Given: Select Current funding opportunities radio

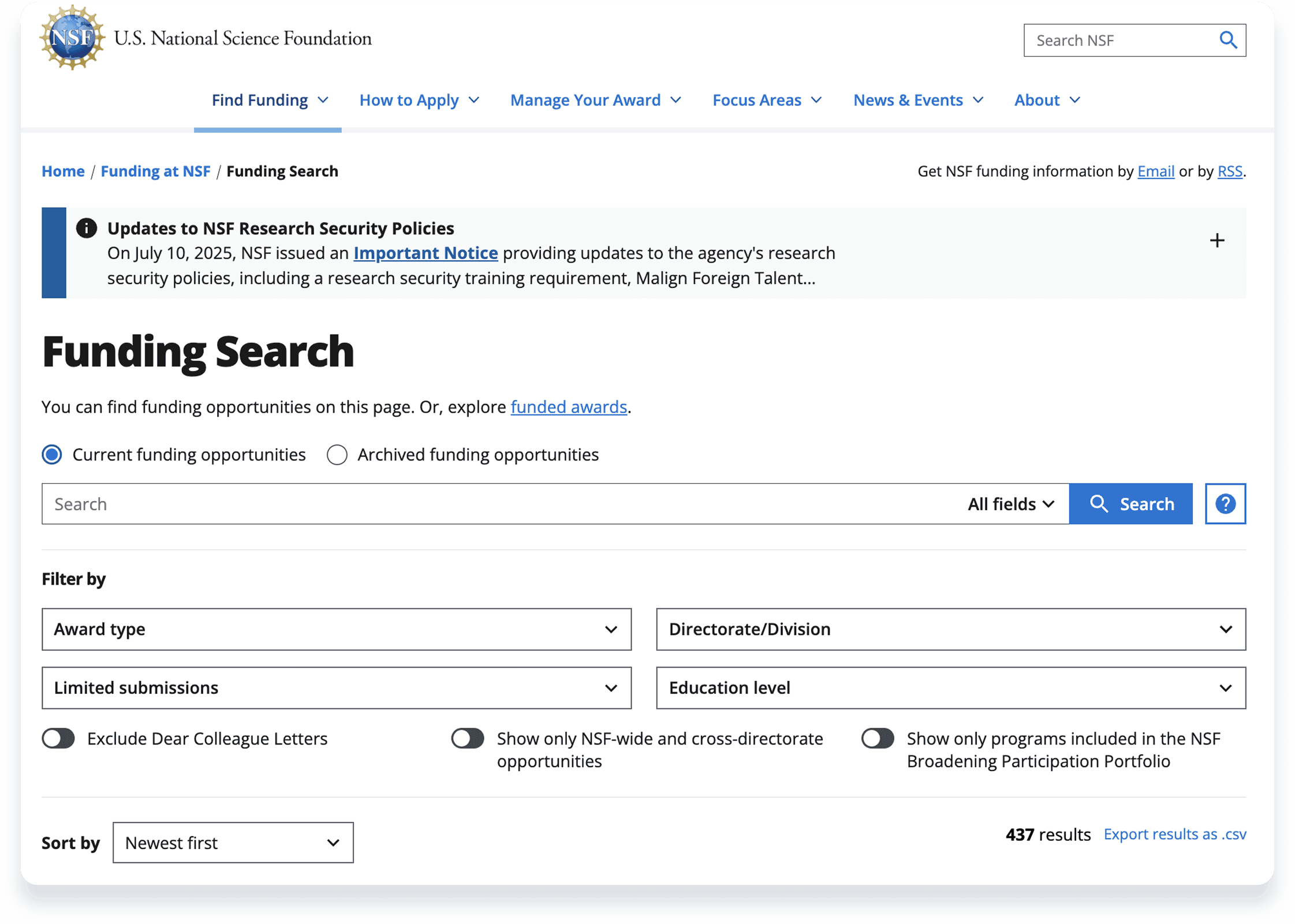Looking at the screenshot, I should (x=52, y=455).
